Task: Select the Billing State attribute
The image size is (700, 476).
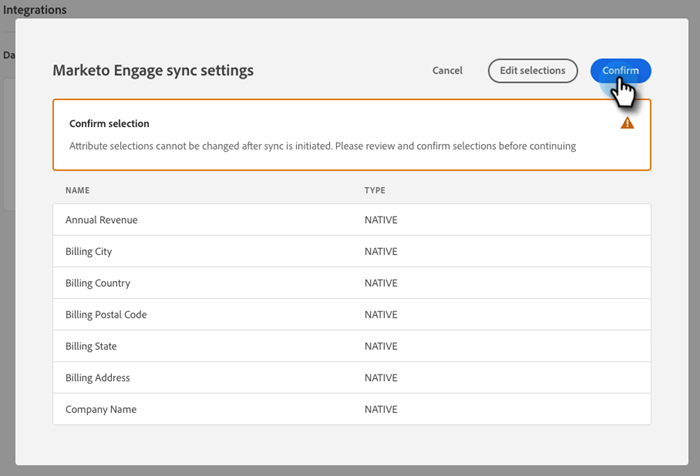Action: (91, 346)
